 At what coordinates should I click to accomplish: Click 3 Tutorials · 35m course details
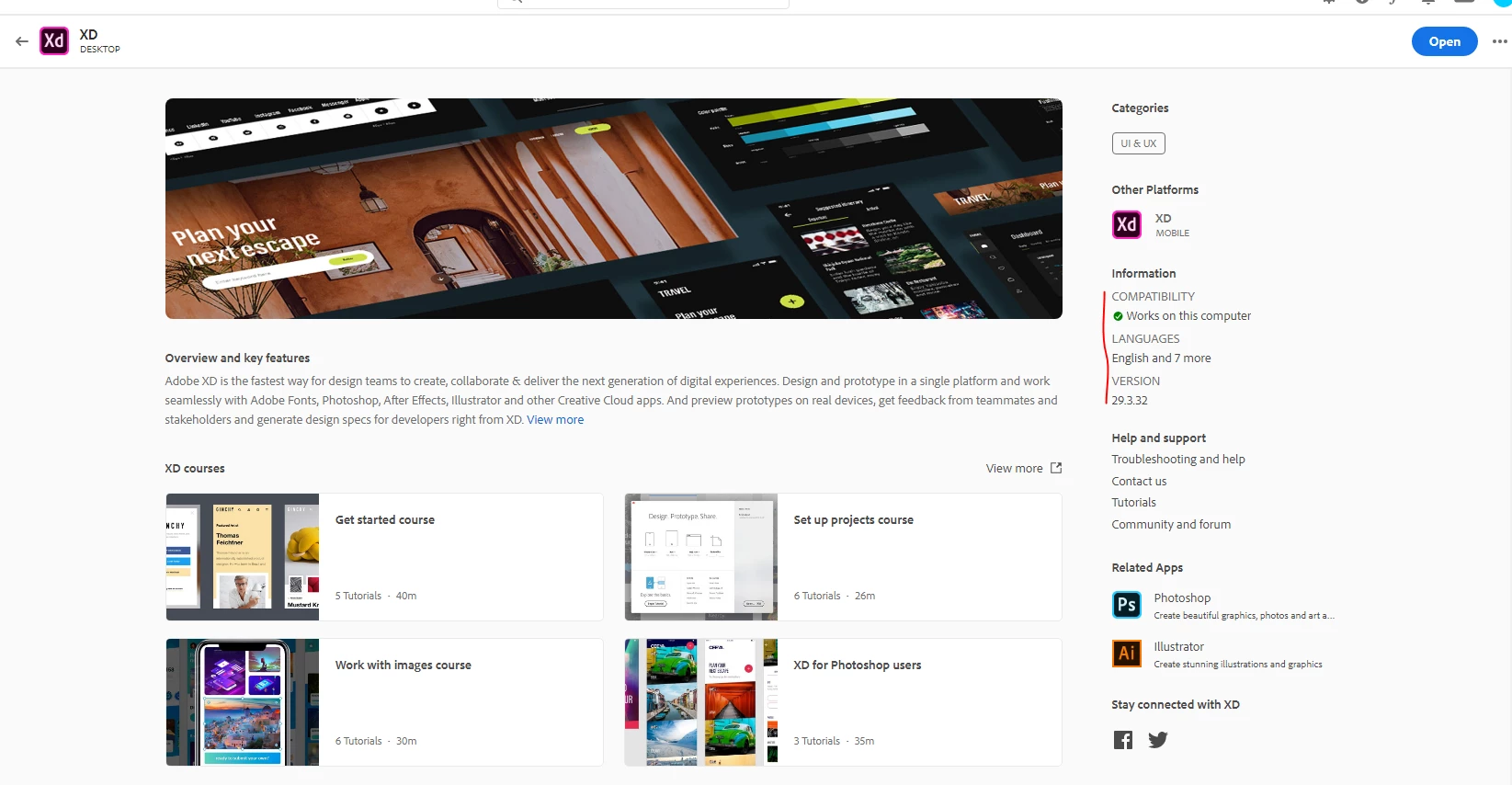834,742
